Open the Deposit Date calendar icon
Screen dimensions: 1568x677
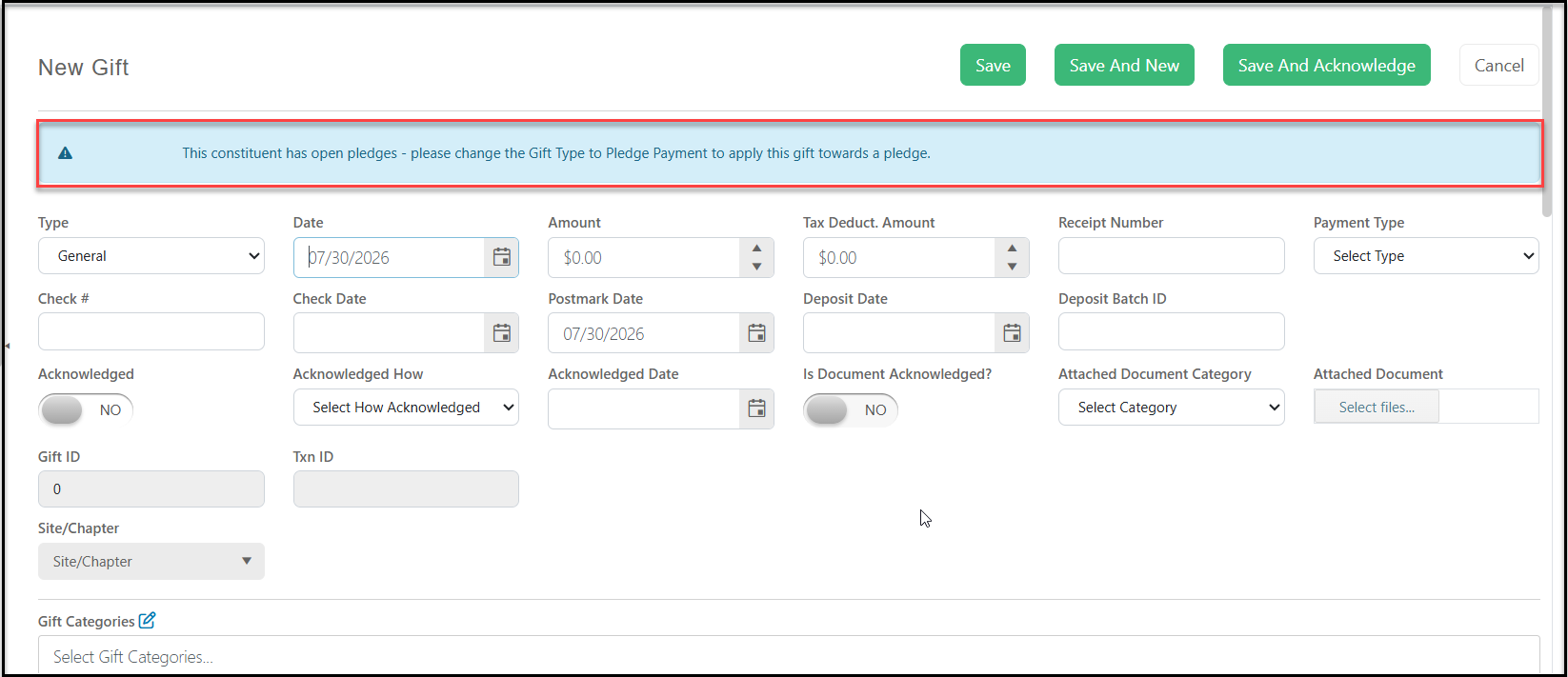(1012, 333)
